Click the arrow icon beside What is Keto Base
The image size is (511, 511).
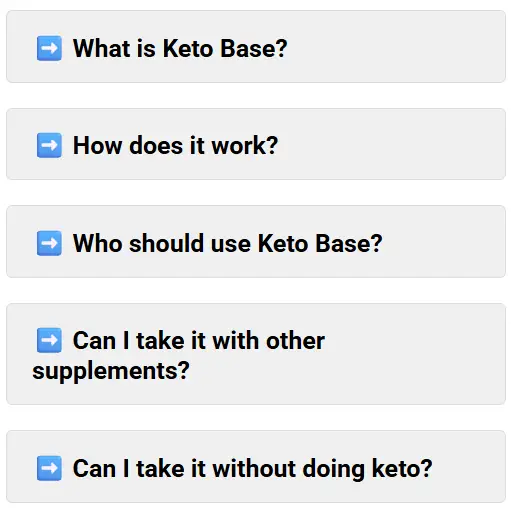point(49,48)
